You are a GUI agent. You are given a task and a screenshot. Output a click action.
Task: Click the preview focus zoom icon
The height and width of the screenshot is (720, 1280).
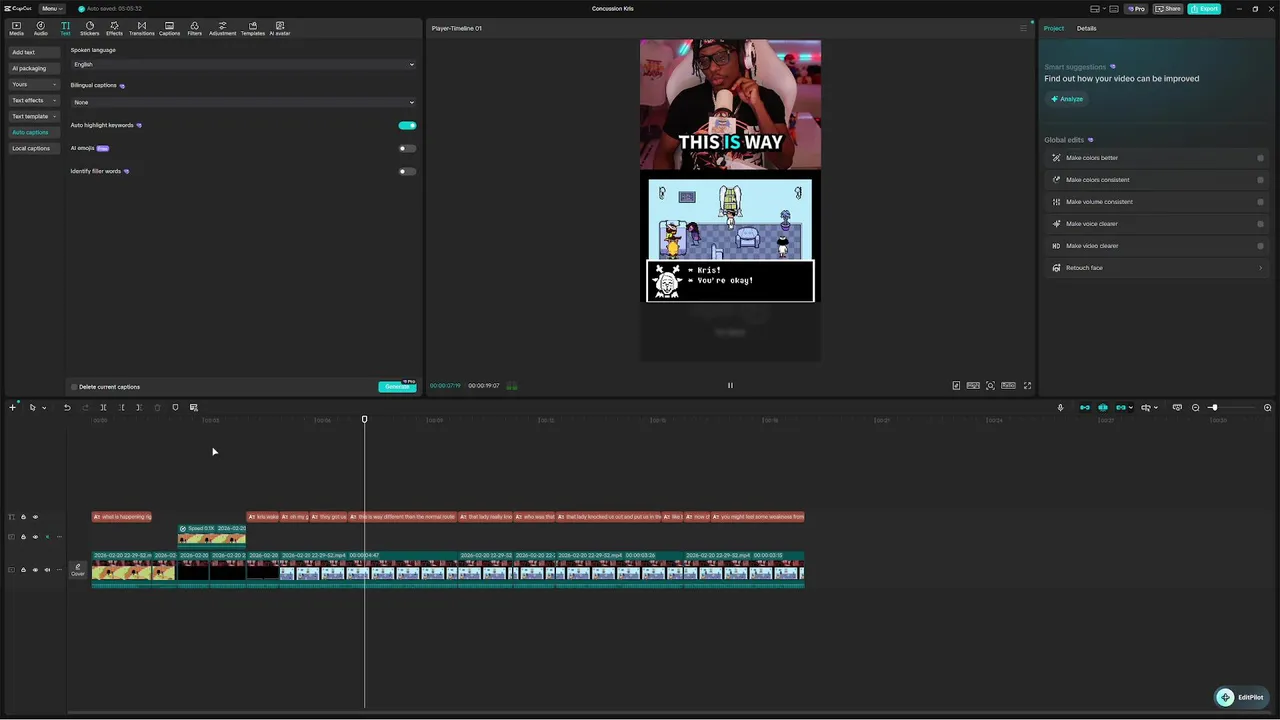pyautogui.click(x=990, y=386)
